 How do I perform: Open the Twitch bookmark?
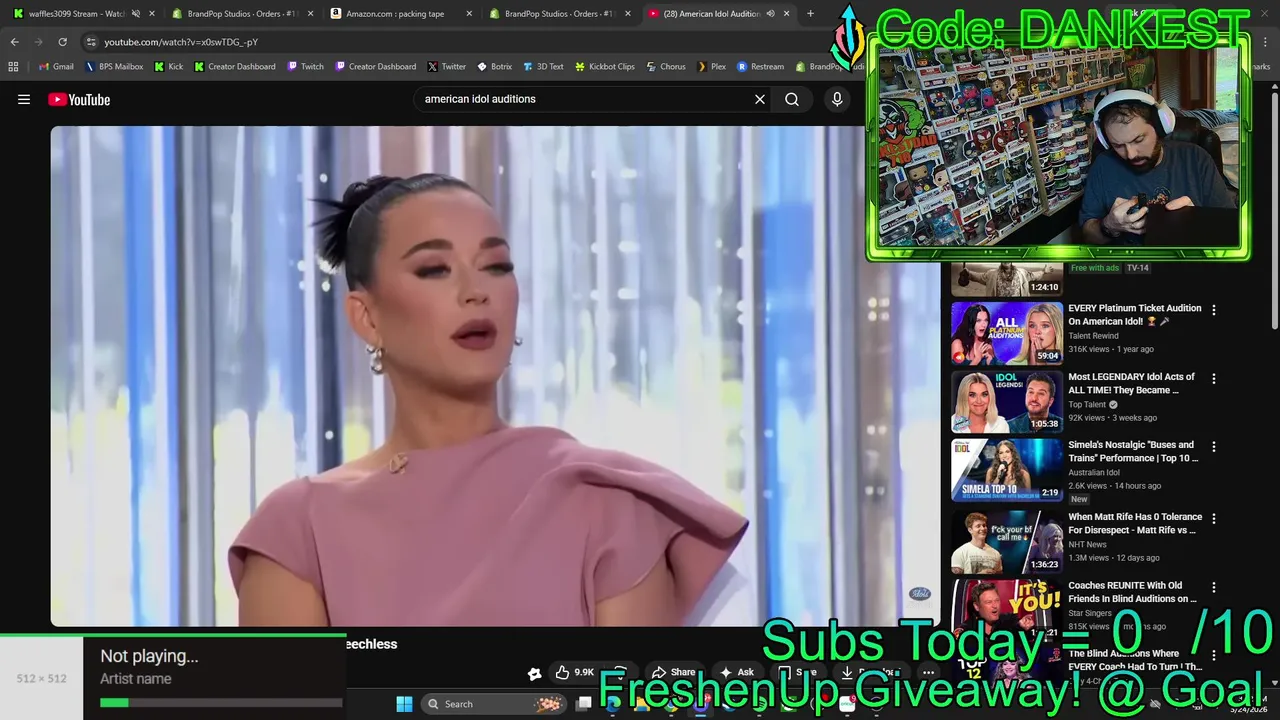click(306, 66)
